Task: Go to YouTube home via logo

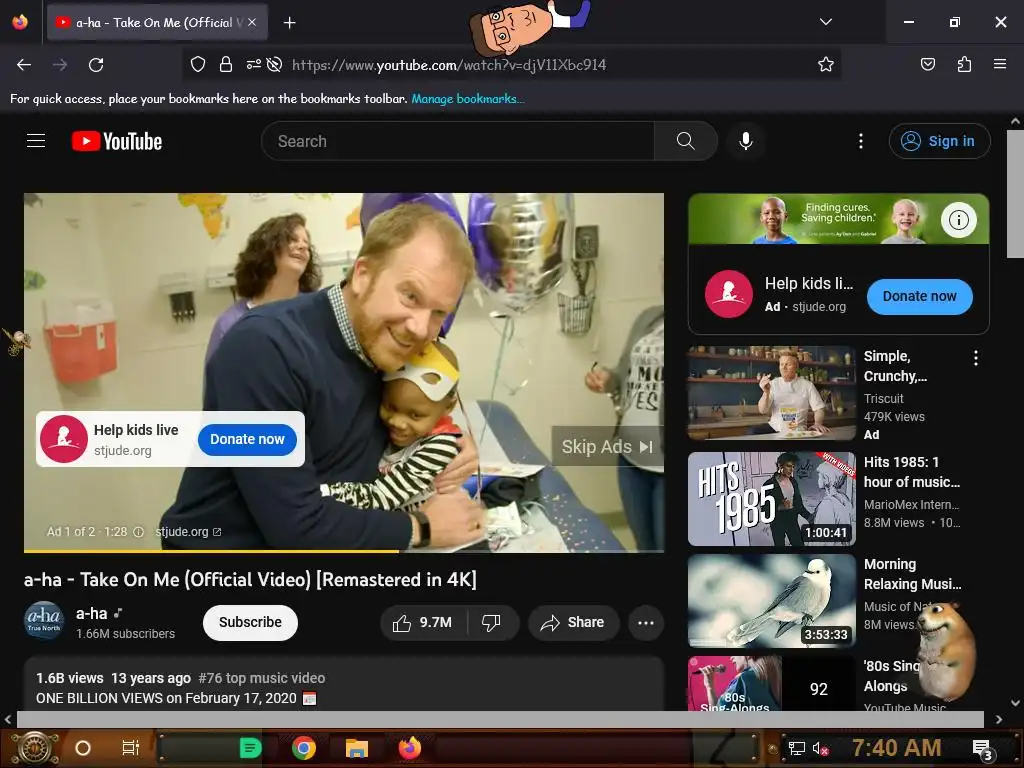Action: 117,141
